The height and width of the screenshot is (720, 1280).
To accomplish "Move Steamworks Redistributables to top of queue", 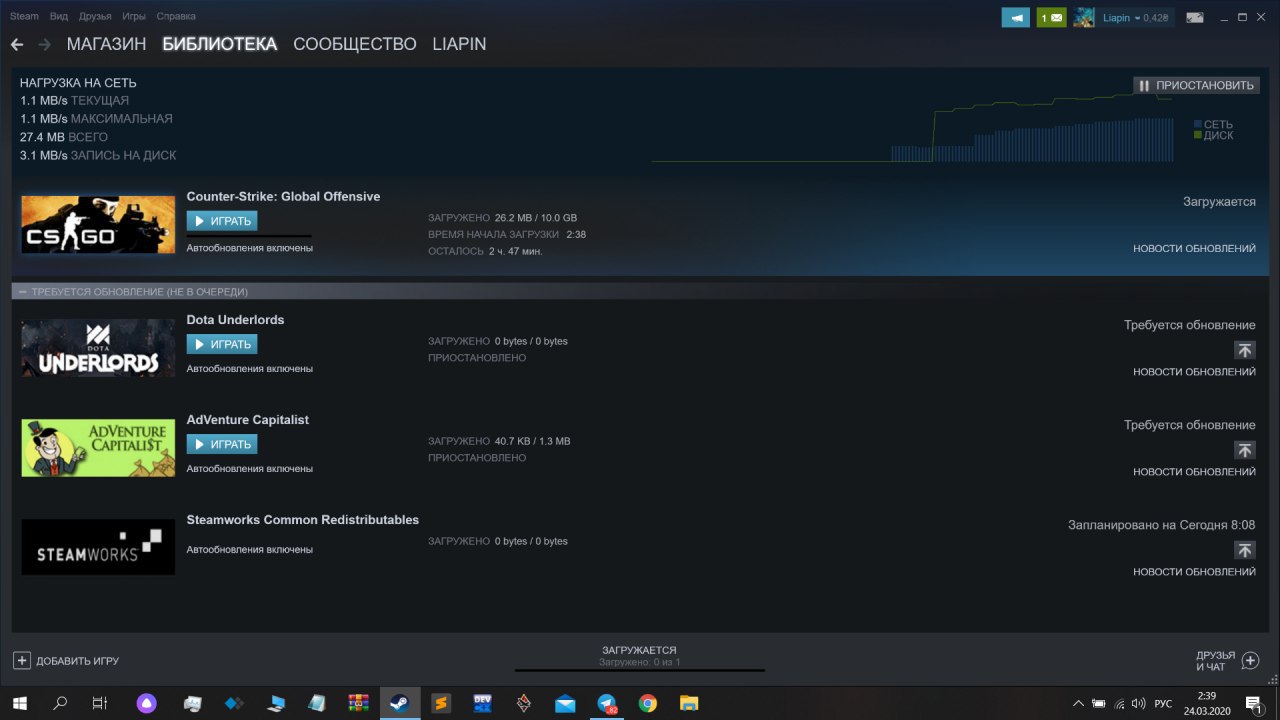I will tap(1244, 550).
